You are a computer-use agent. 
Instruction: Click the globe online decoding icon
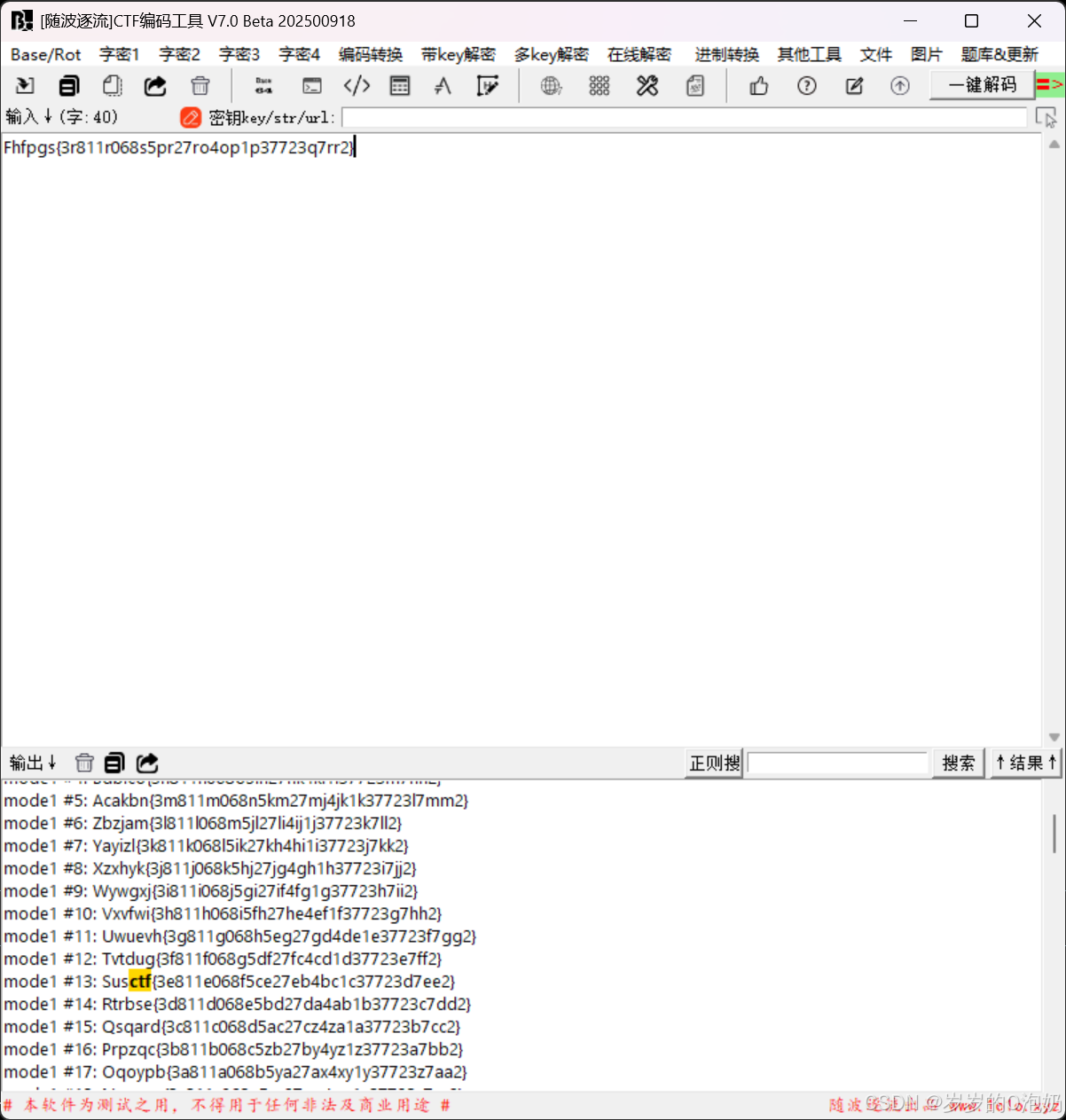coord(551,85)
